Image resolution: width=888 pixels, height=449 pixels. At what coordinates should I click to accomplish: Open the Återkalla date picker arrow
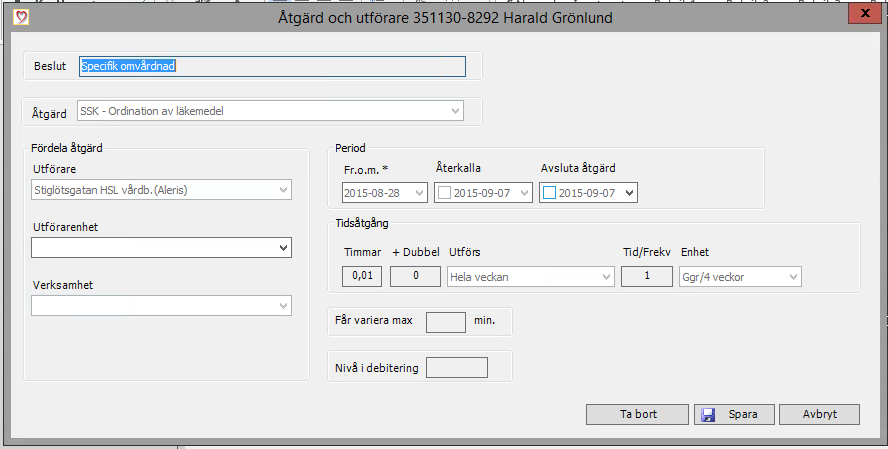524,193
